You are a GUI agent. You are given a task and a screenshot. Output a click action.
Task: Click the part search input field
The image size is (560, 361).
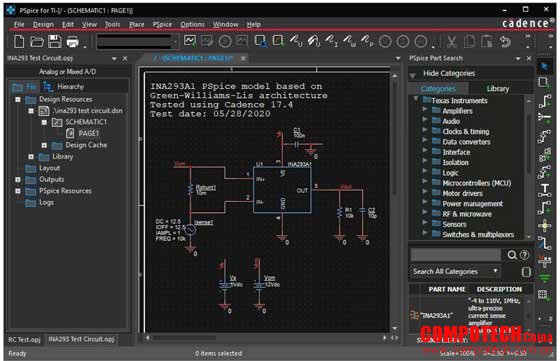click(x=456, y=255)
